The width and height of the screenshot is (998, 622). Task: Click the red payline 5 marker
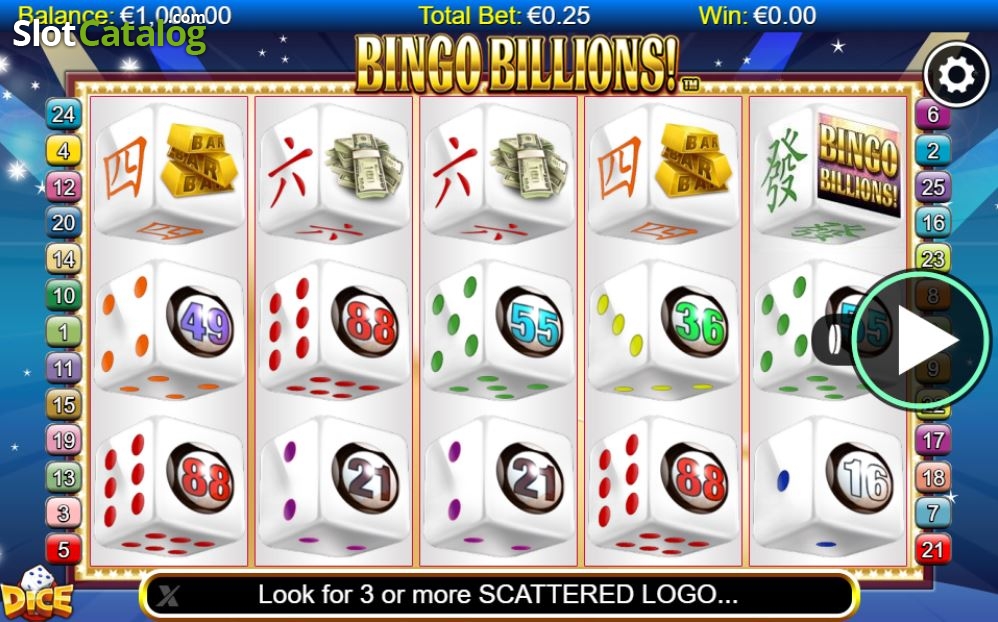[64, 549]
